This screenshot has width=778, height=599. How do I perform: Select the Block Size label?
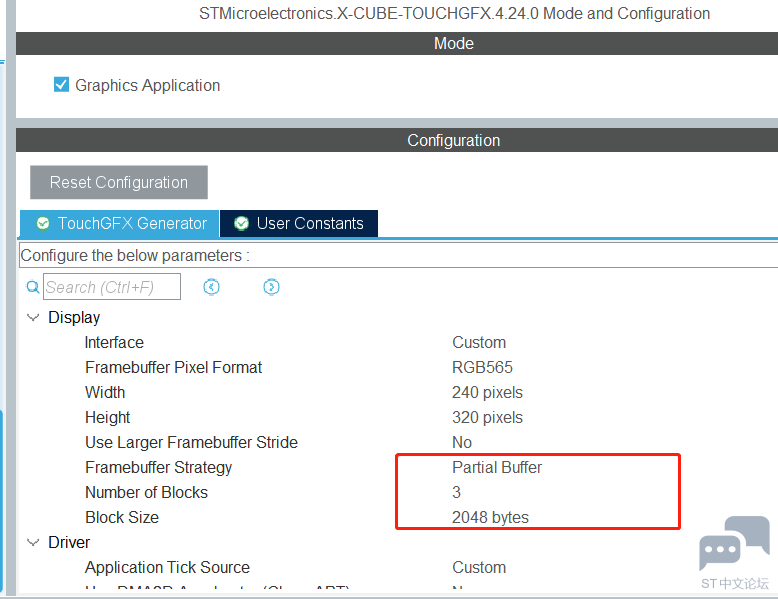[122, 517]
